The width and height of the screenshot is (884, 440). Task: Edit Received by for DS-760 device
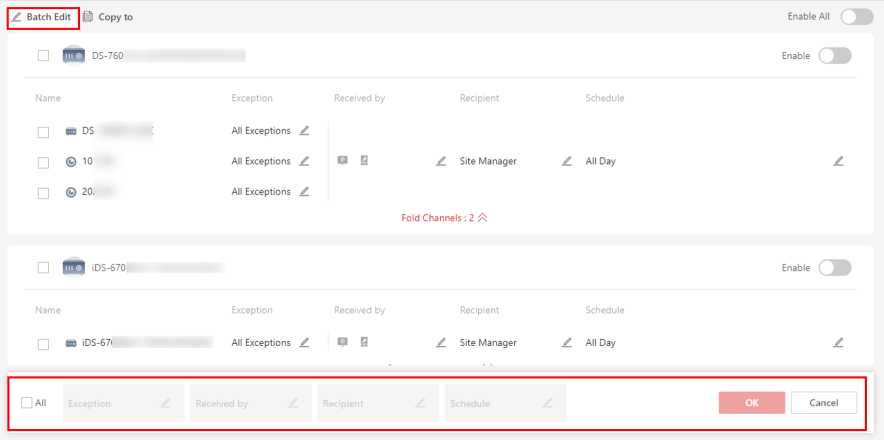(441, 161)
